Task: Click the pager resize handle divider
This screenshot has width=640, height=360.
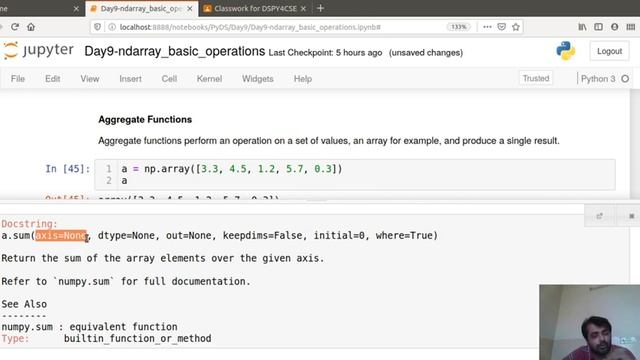Action: tap(316, 201)
